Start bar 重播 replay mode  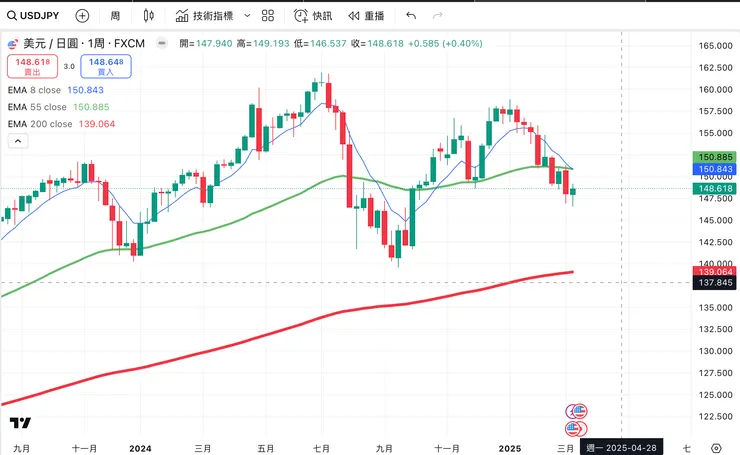[365, 16]
